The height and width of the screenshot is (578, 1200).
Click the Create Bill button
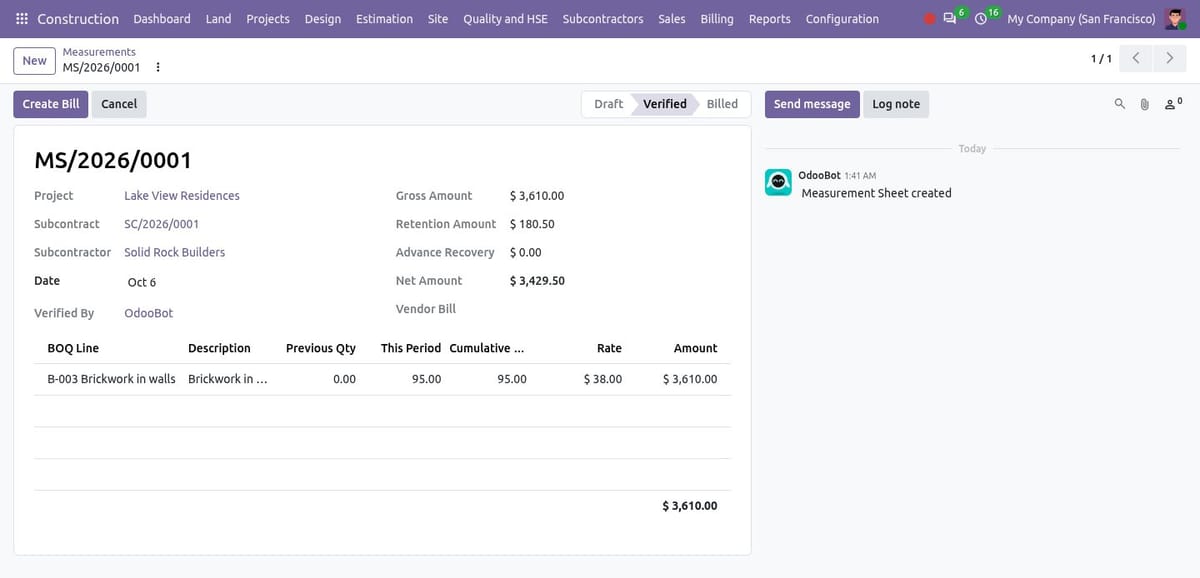(51, 104)
